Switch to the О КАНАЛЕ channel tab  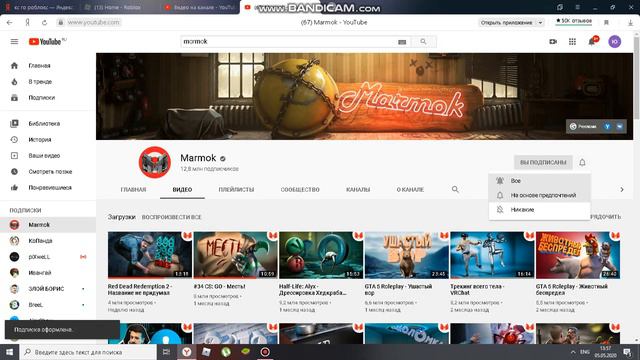410,189
